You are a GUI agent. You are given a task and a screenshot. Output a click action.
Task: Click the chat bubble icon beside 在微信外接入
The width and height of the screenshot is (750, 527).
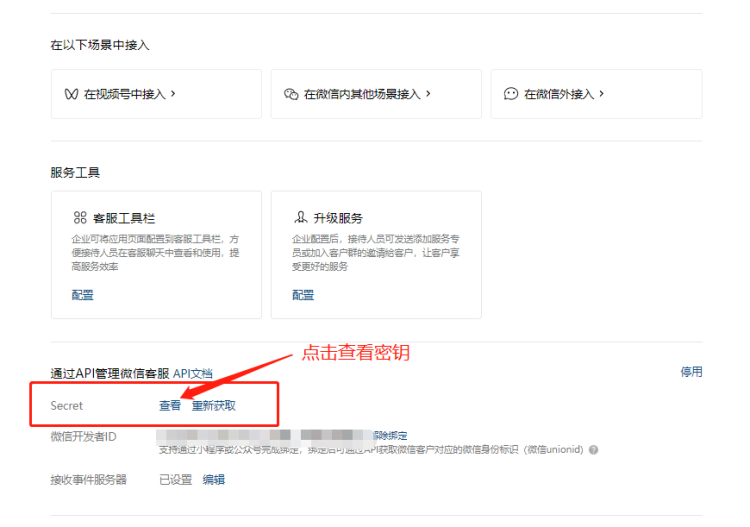pyautogui.click(x=511, y=94)
